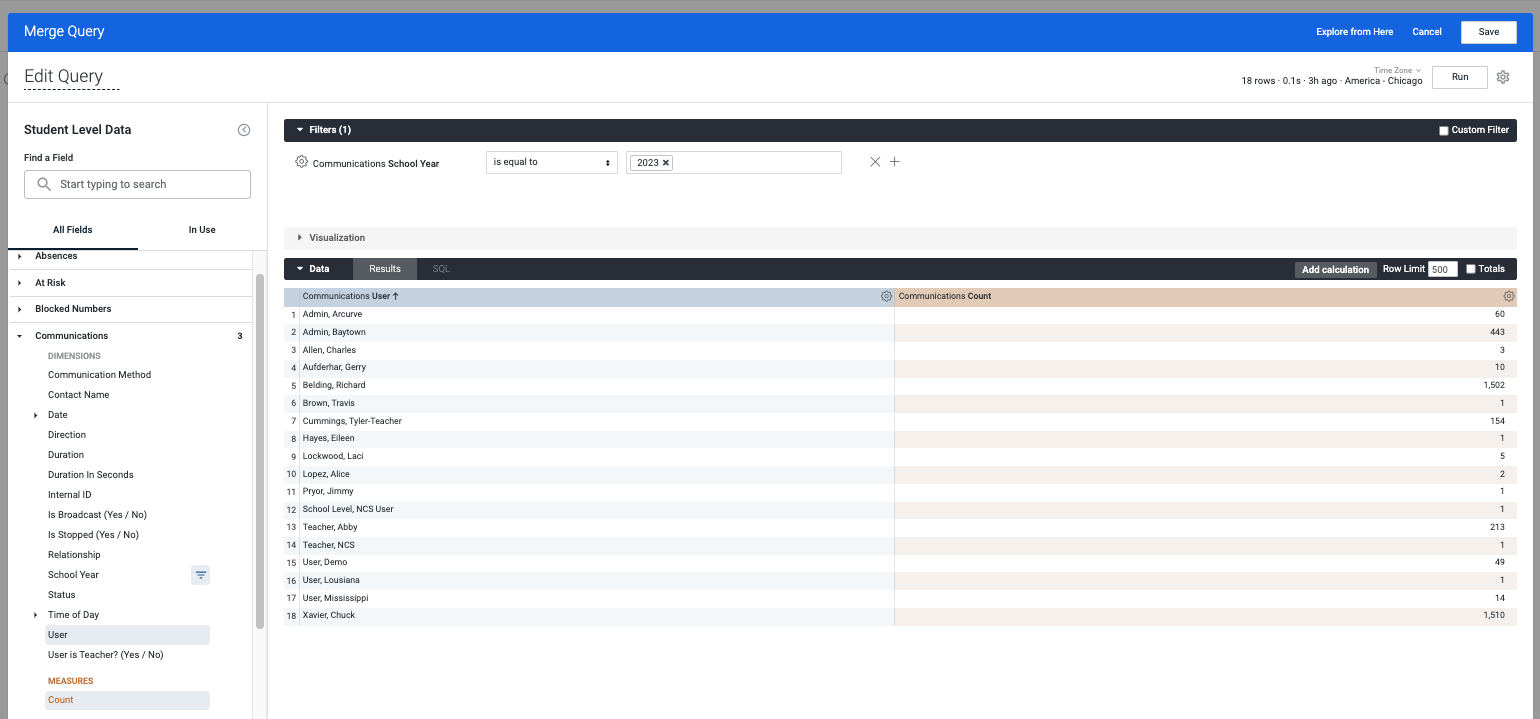Viewport: 1540px width, 719px height.
Task: Focus the Find a Field search box
Action: (137, 184)
